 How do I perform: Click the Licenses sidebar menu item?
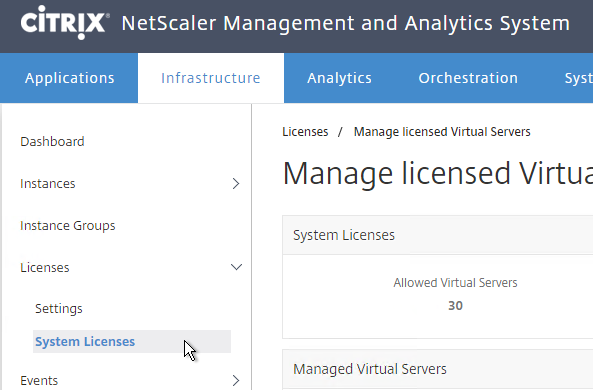pyautogui.click(x=45, y=267)
